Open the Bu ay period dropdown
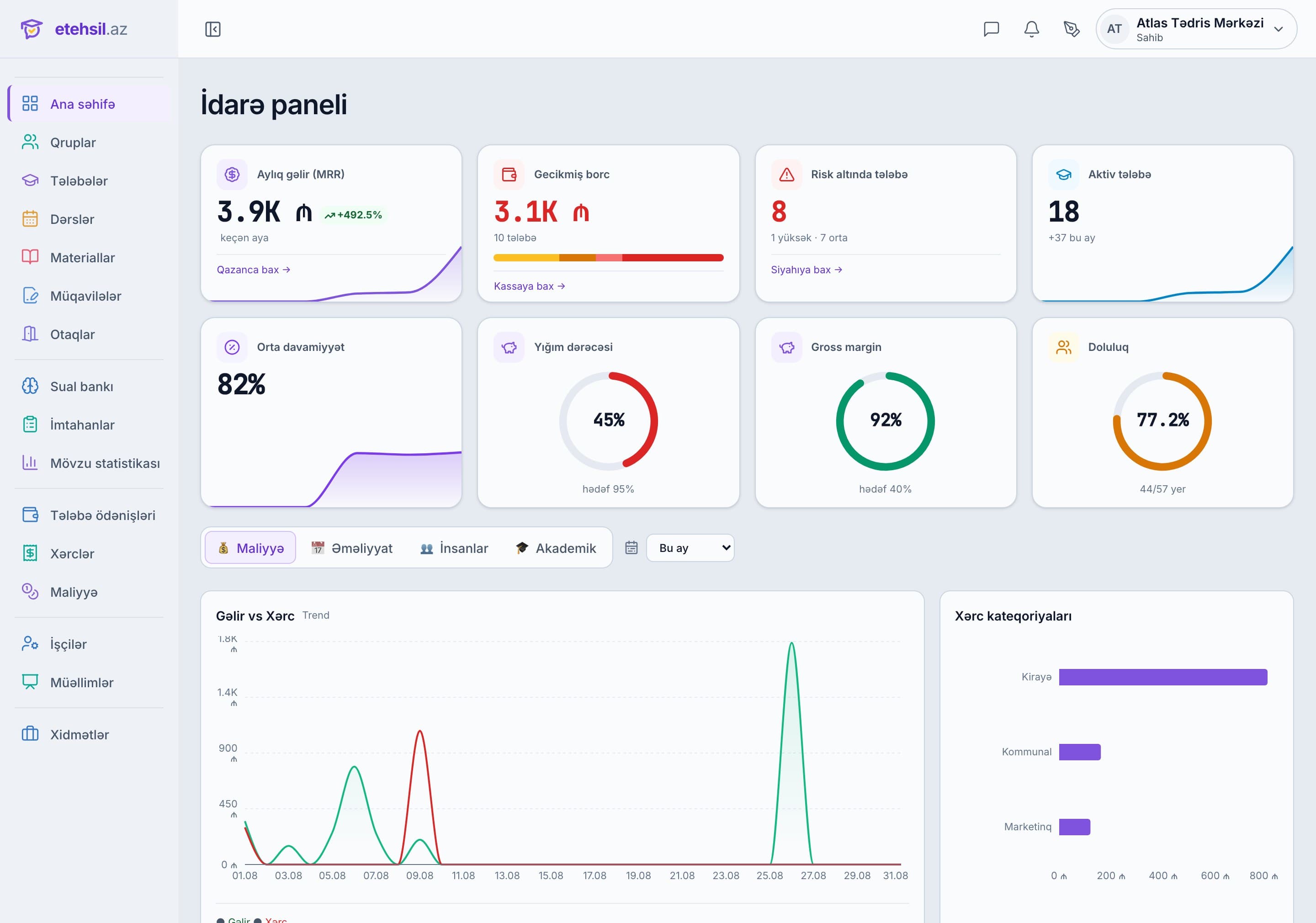The width and height of the screenshot is (1316, 923). tap(690, 548)
